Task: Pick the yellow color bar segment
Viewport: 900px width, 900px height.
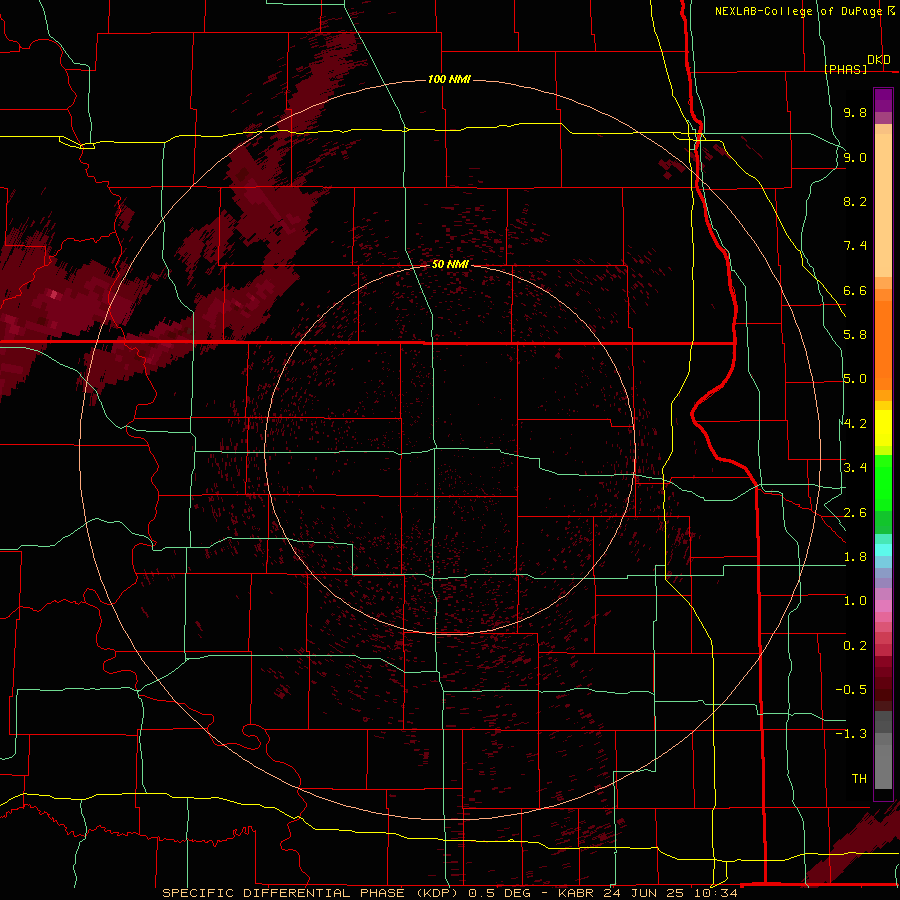Action: pyautogui.click(x=883, y=428)
